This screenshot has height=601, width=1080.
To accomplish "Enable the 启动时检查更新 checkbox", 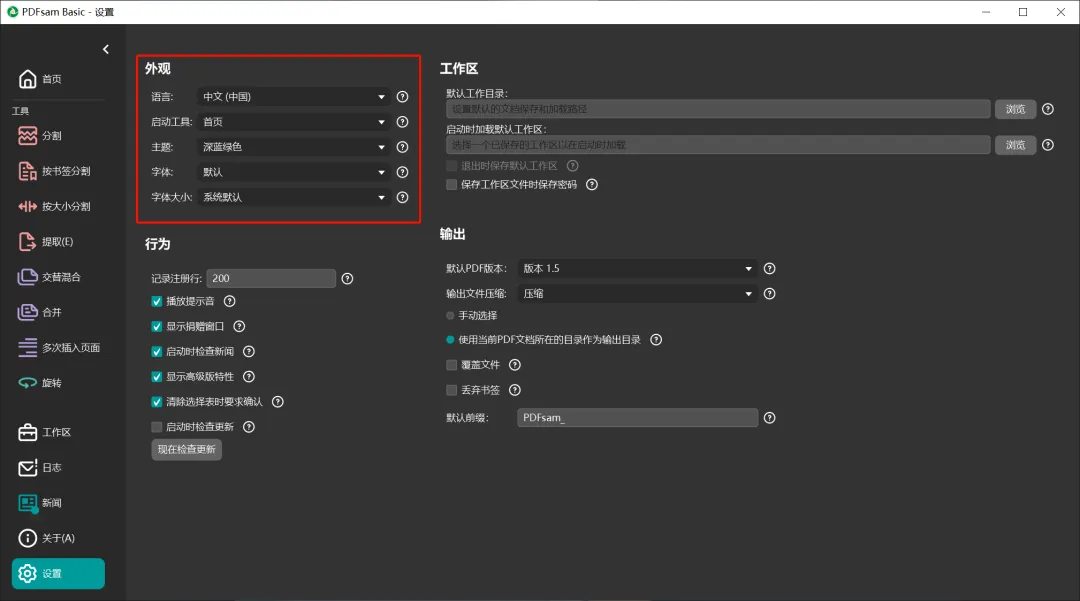I will [157, 427].
